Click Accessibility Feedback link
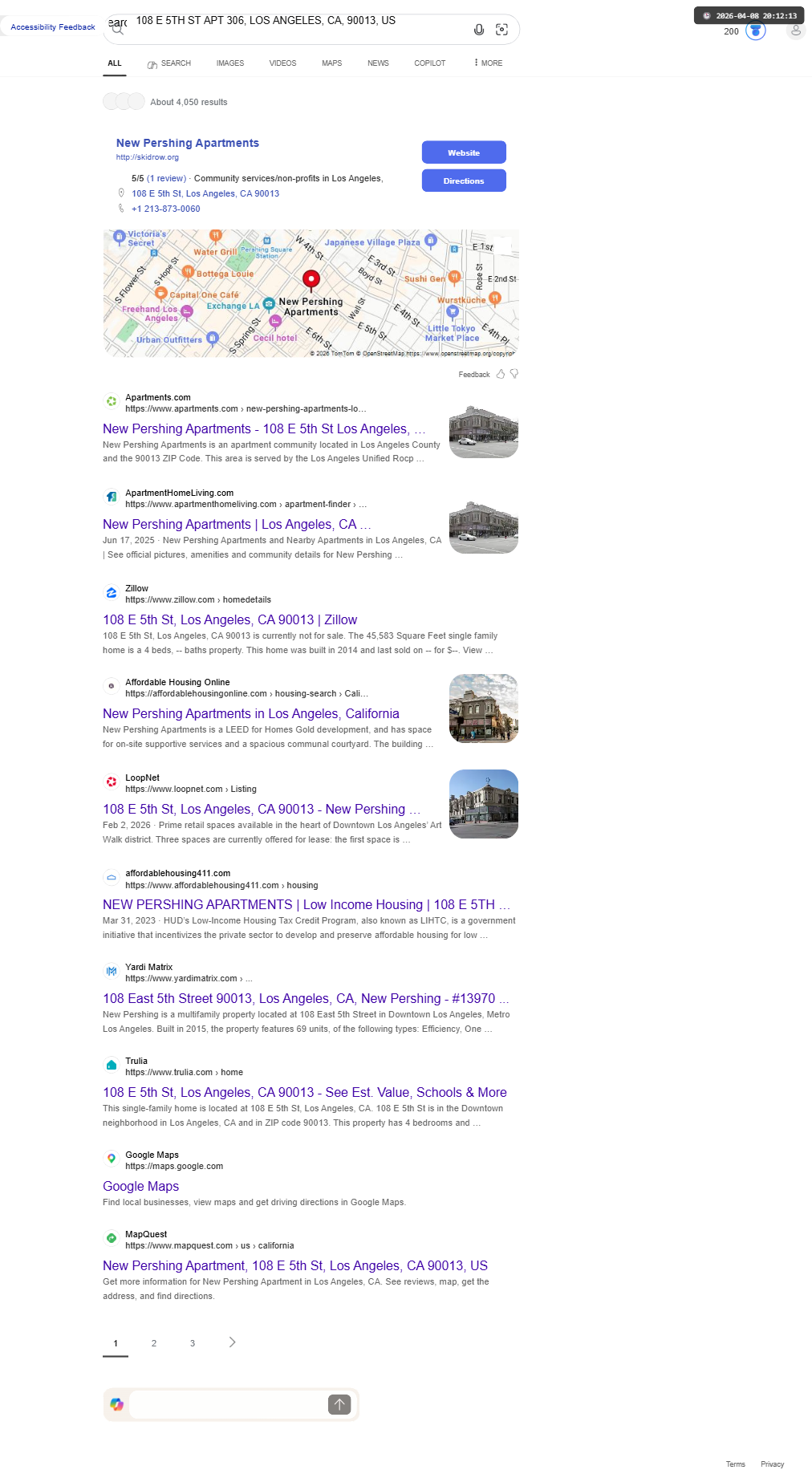This screenshot has width=812, height=1478. coord(53,27)
